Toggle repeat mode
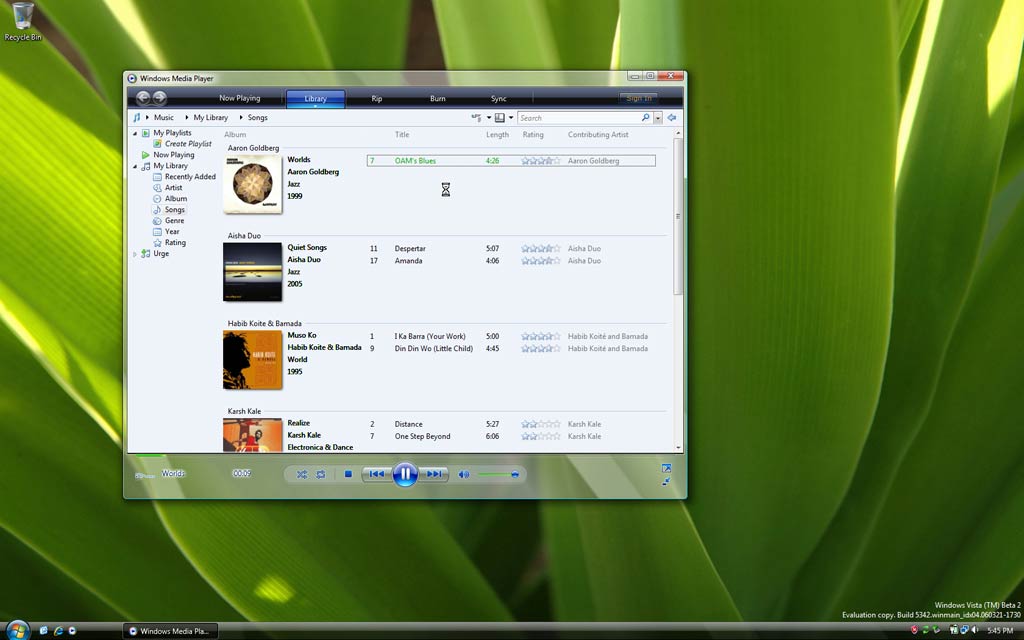This screenshot has height=640, width=1024. [x=321, y=474]
